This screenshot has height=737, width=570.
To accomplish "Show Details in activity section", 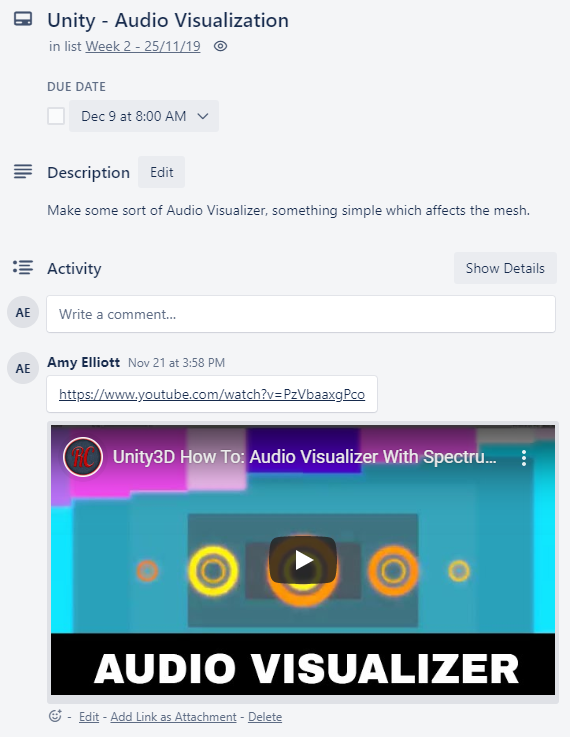I will pyautogui.click(x=505, y=268).
